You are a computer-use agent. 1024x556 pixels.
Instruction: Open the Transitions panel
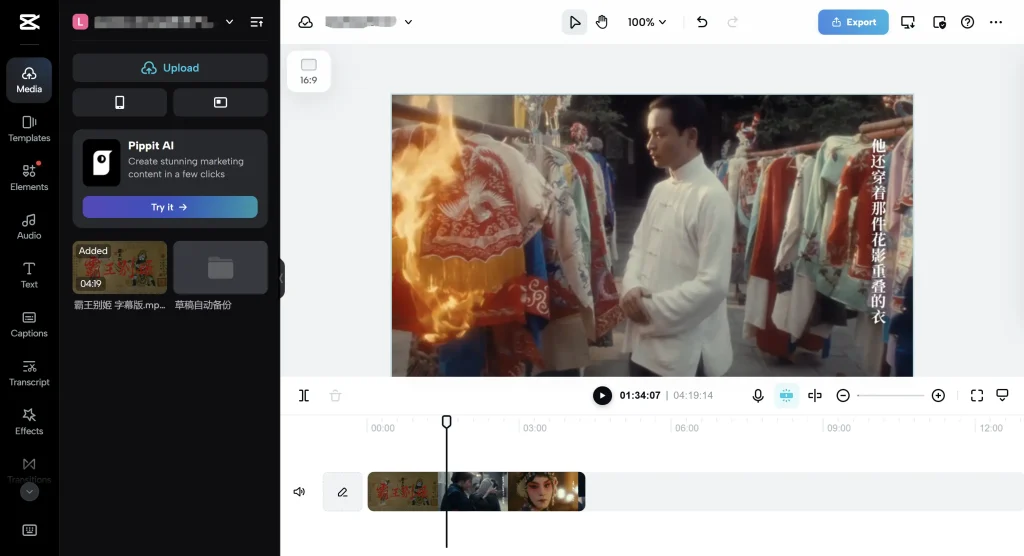(x=29, y=469)
